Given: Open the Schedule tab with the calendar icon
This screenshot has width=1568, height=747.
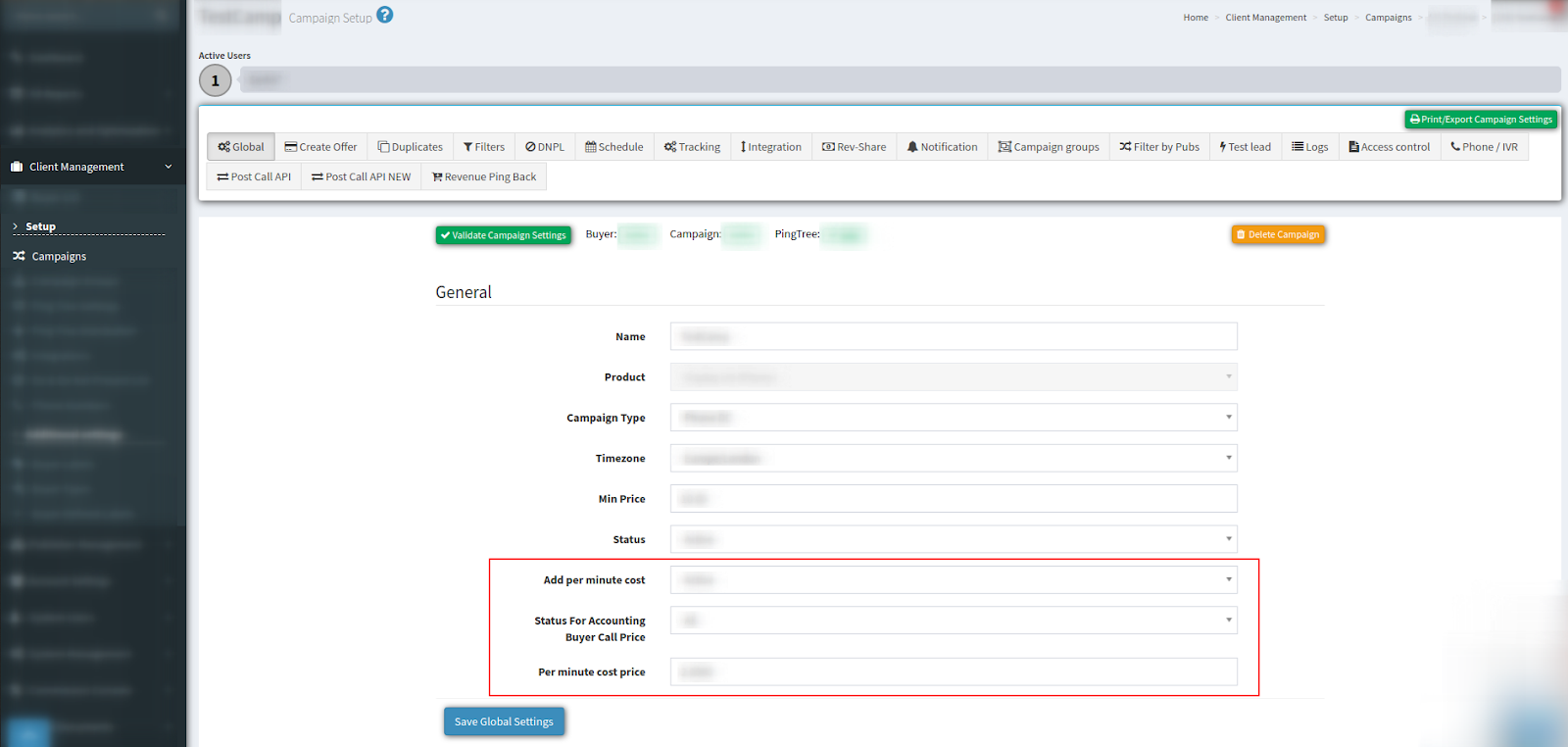Looking at the screenshot, I should tap(614, 147).
